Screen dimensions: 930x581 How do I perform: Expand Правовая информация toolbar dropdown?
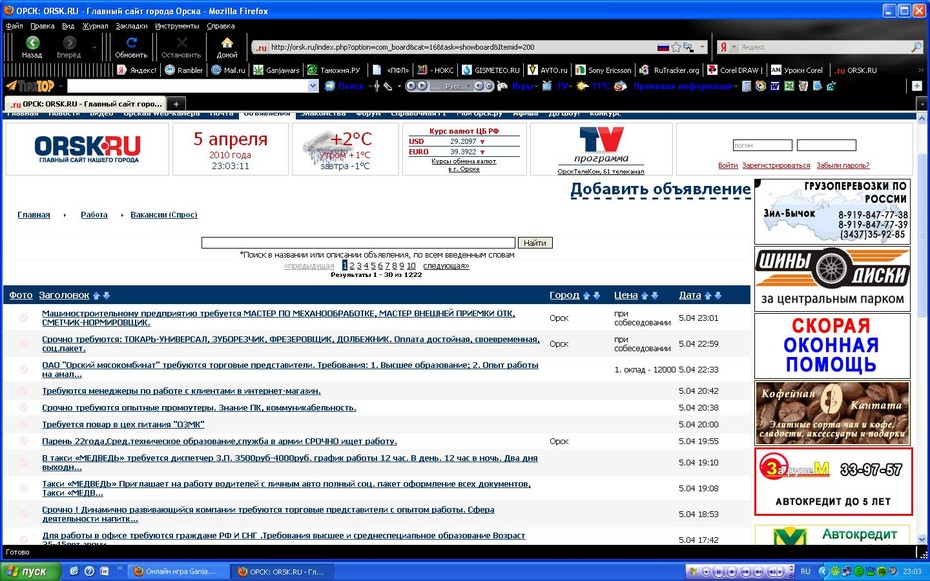[x=735, y=86]
